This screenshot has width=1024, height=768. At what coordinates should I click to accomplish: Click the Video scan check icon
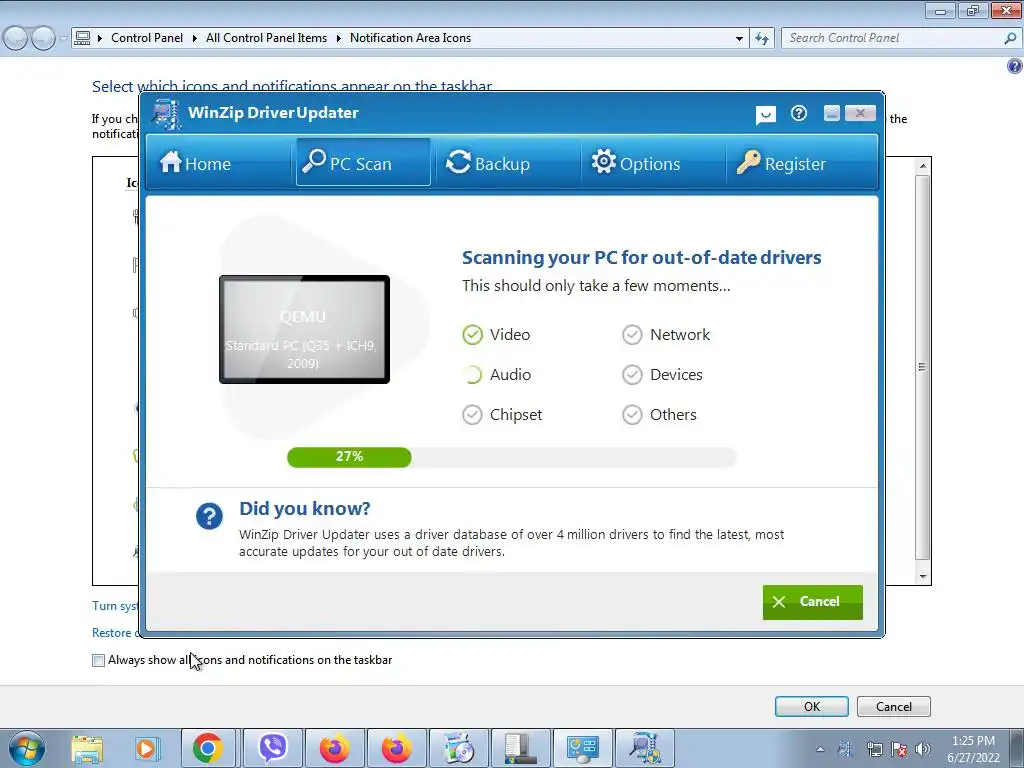[472, 335]
